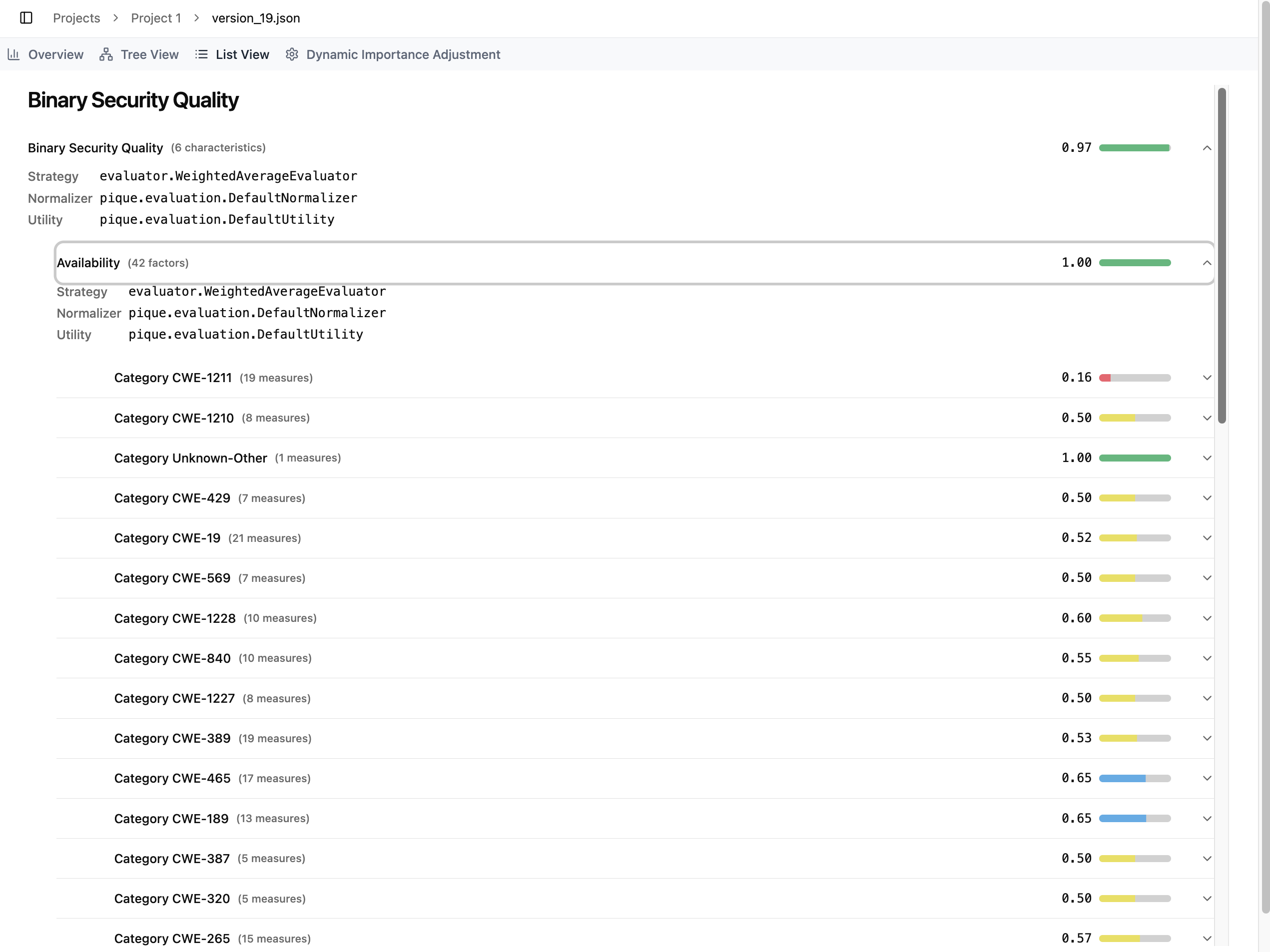Select Category CWE-19 row label
Viewport: 1270px width, 952px height.
[167, 538]
